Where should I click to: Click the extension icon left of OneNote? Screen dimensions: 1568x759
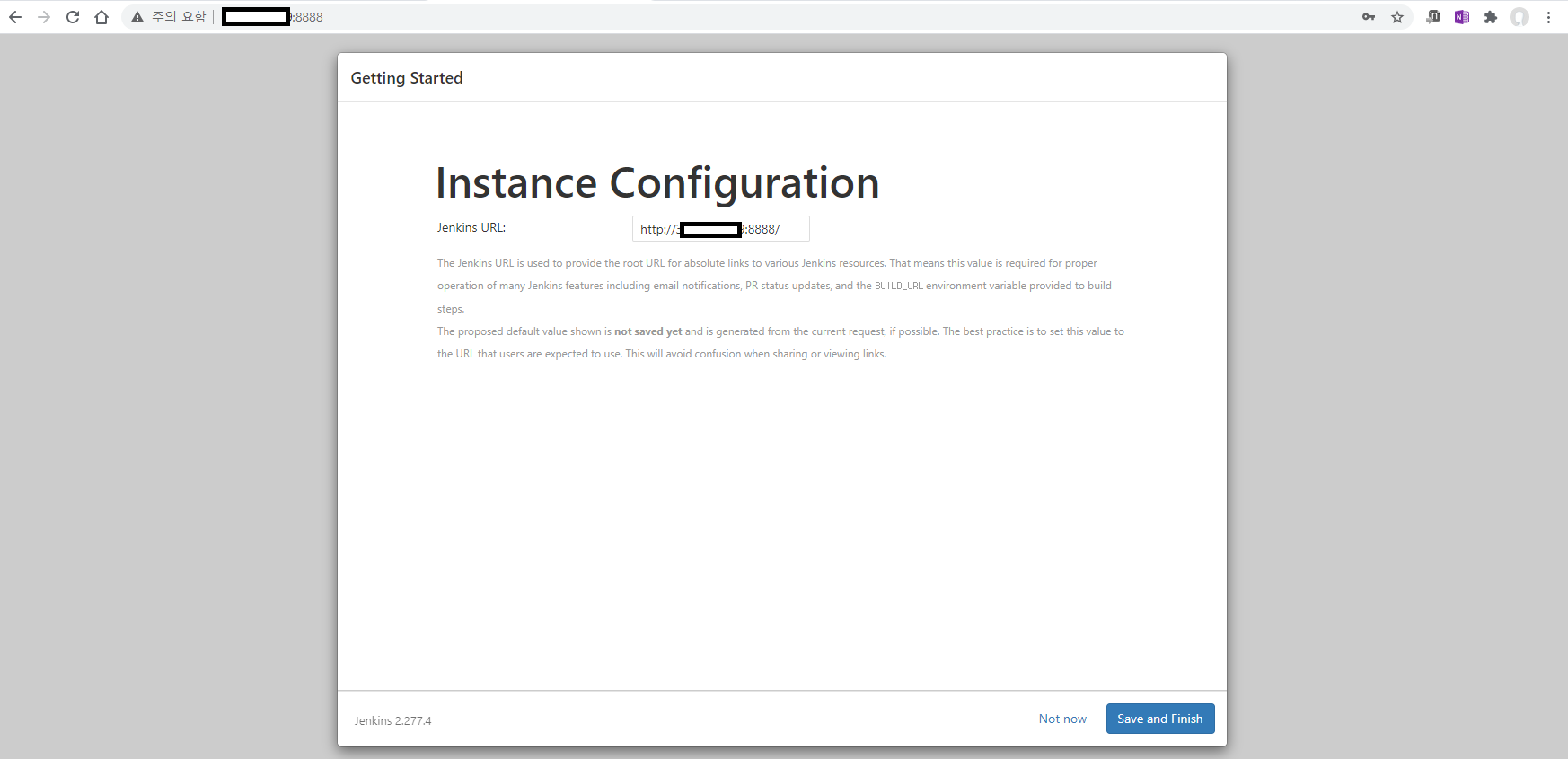[x=1433, y=17]
